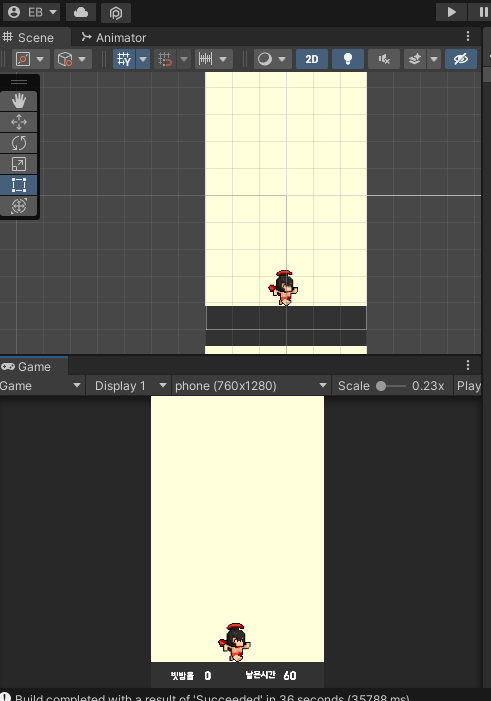Select the Rotate tool

(19, 143)
